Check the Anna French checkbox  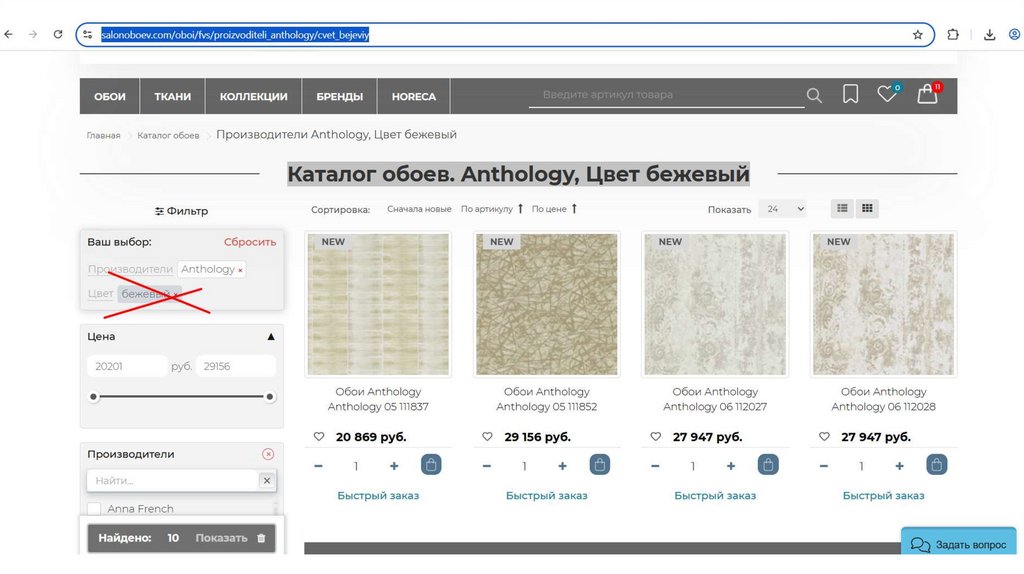94,509
